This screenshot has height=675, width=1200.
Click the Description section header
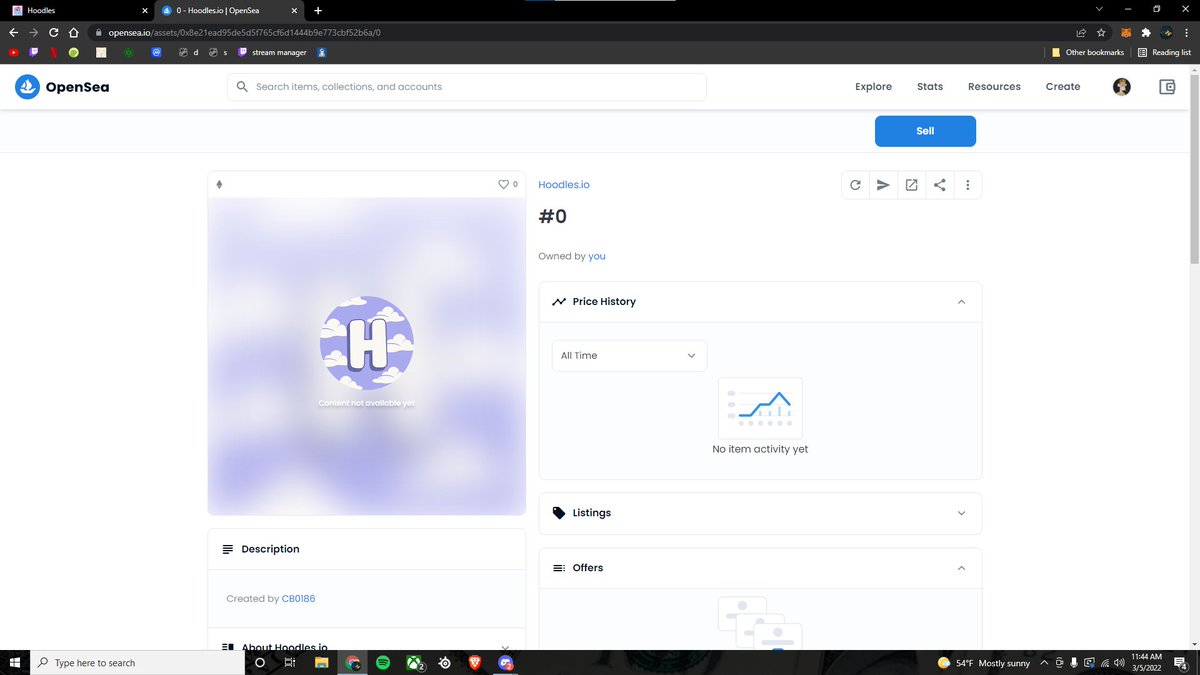367,549
